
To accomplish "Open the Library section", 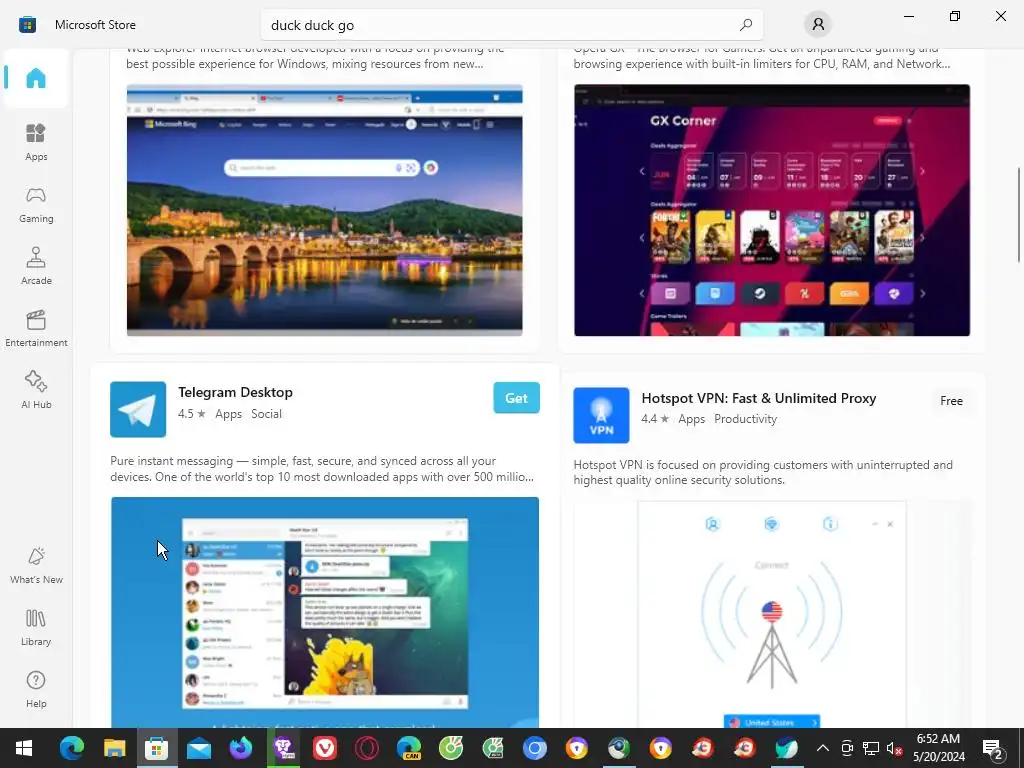I will (36, 627).
